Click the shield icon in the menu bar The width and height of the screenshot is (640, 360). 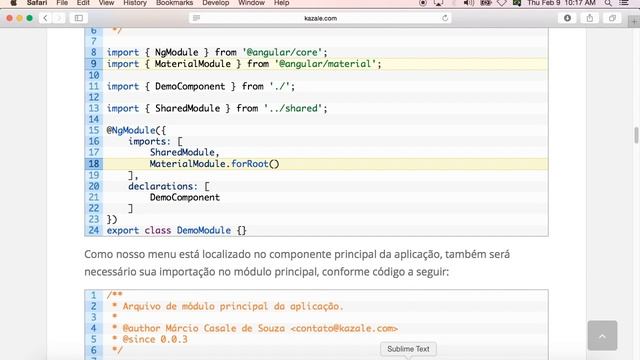point(502,3)
